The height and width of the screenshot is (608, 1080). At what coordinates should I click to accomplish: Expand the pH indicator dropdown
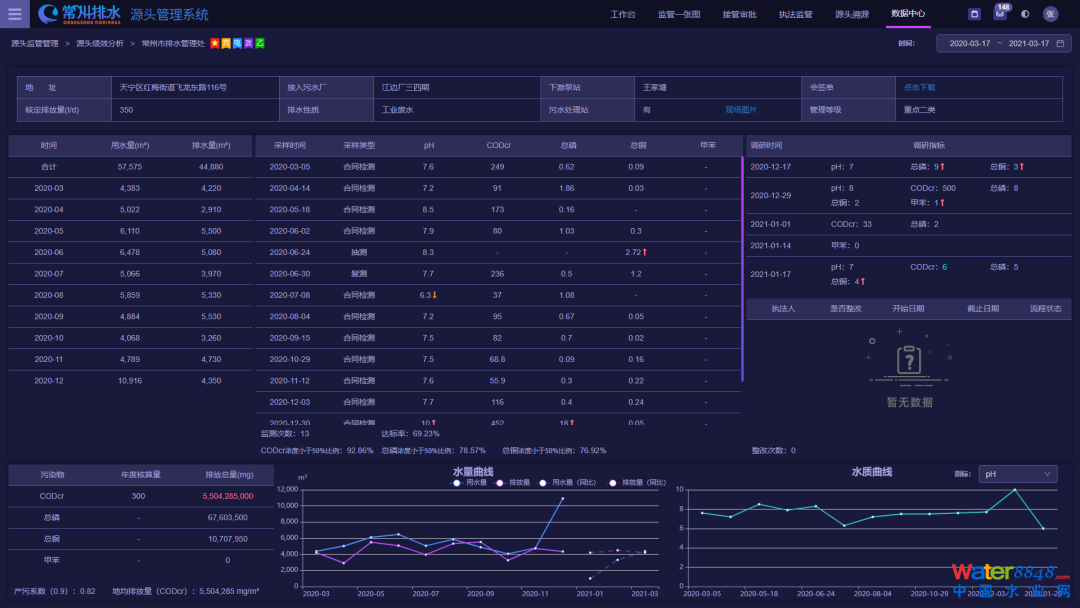(x=1018, y=474)
